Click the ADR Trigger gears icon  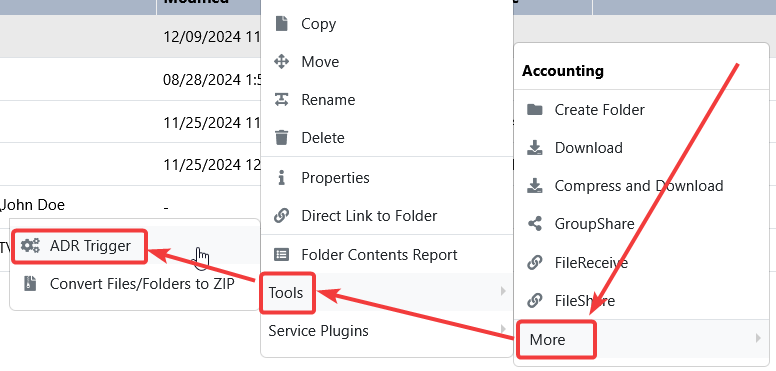coord(31,245)
